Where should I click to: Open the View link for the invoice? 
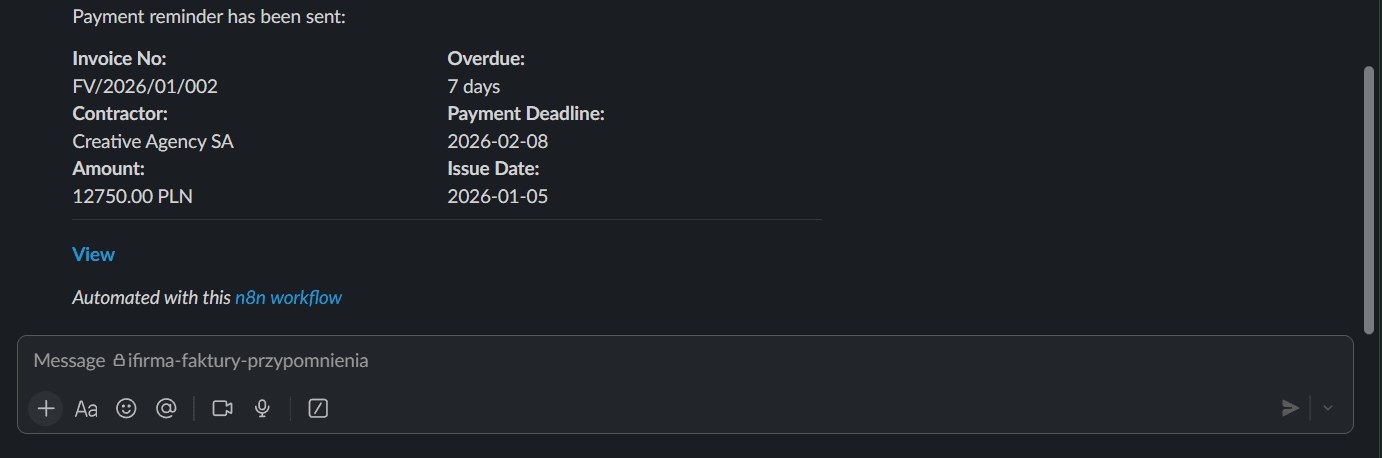[94, 255]
